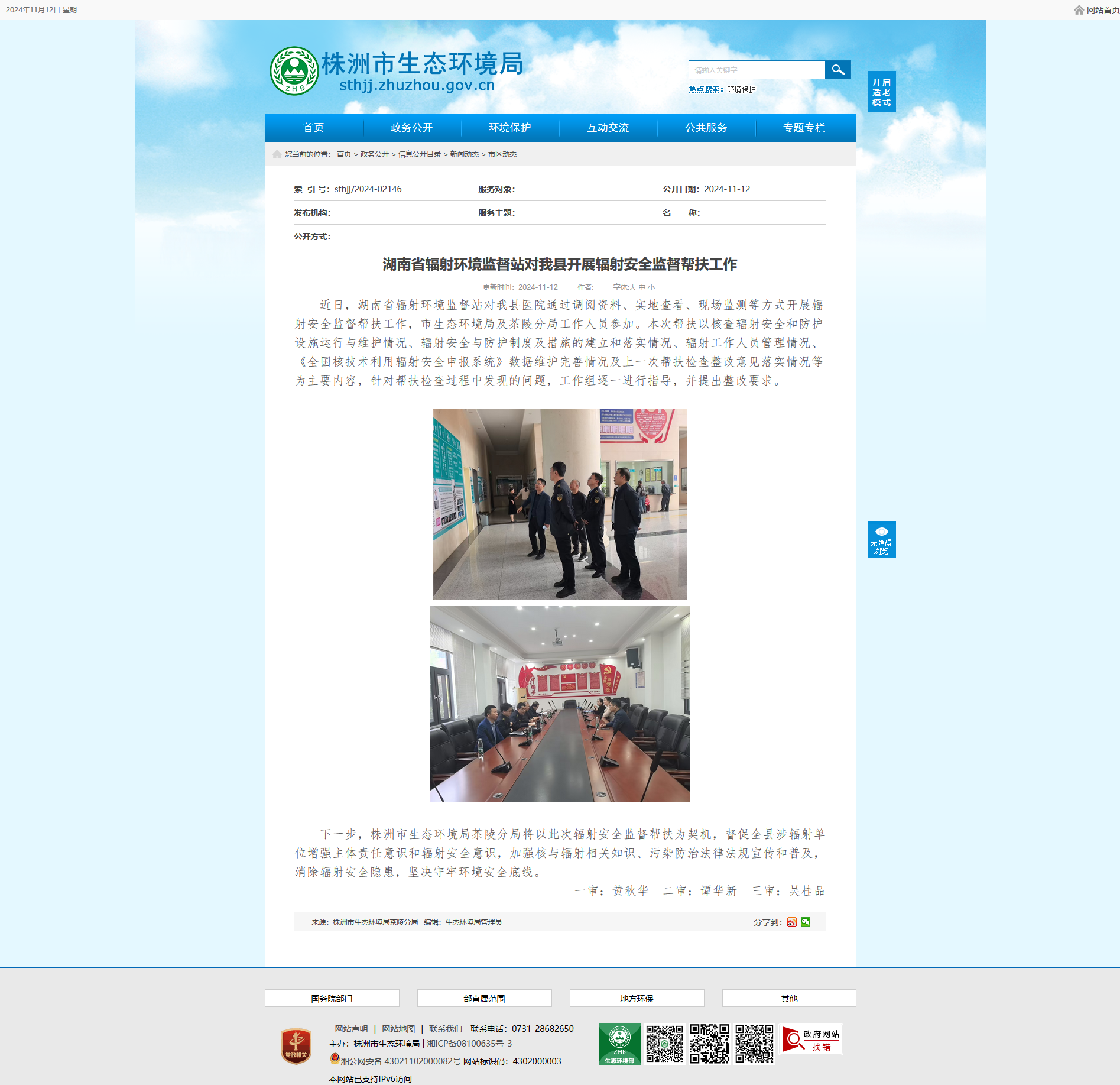1120x1085 pixels.
Task: Toggle 开启适老模式 elderly-friendly mode
Action: (881, 92)
